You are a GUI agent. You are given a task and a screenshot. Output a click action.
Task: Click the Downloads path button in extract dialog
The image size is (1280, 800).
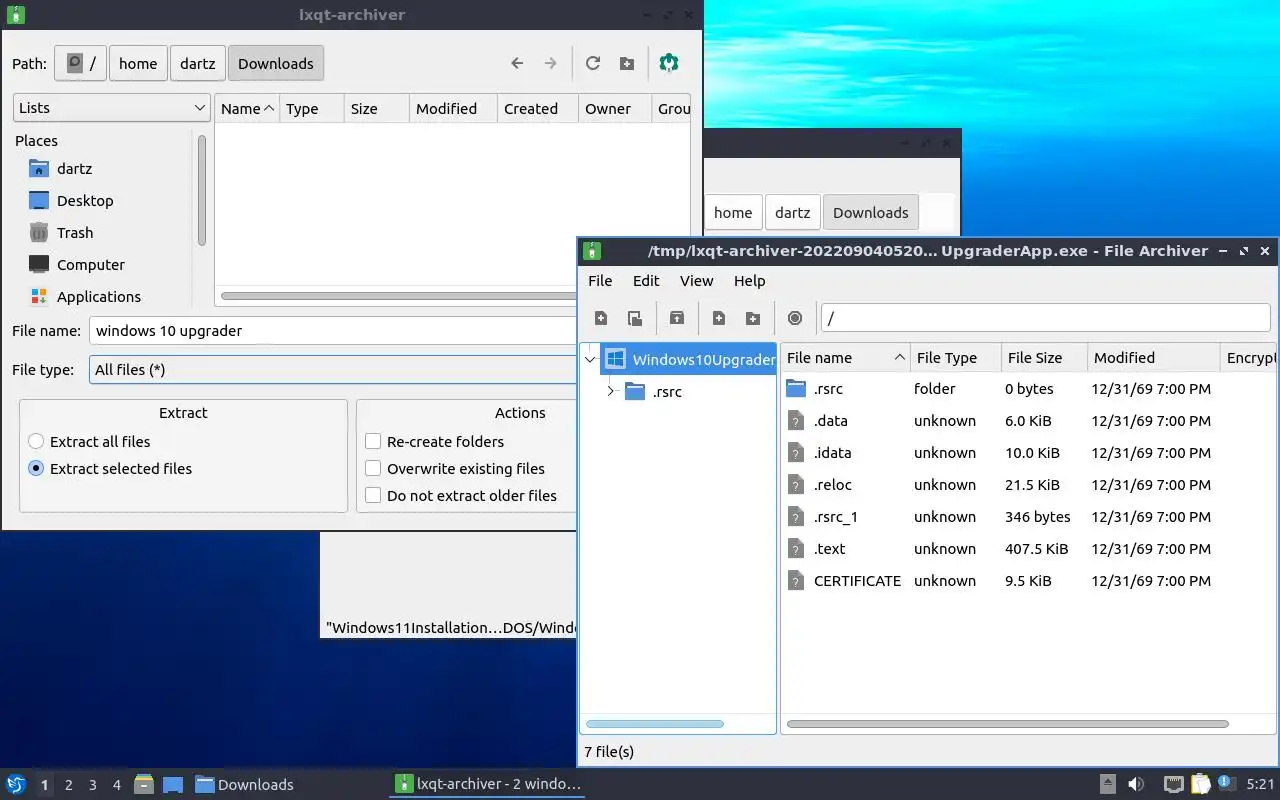click(x=276, y=63)
